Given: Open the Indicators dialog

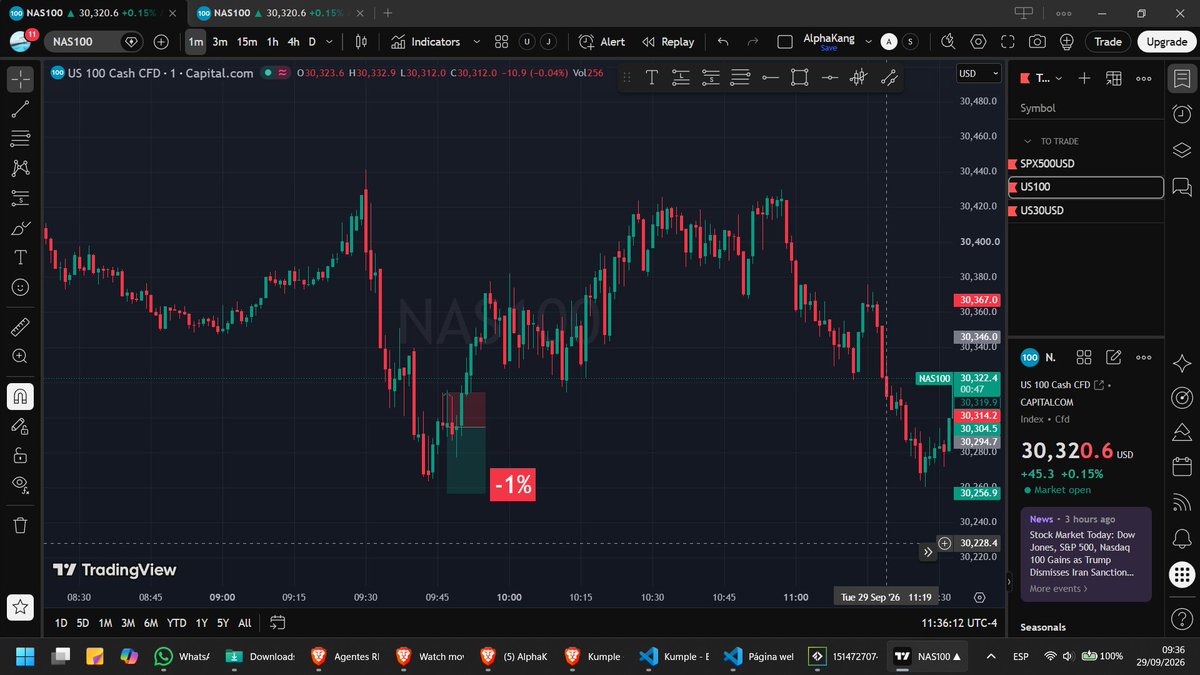Looking at the screenshot, I should click(x=425, y=42).
